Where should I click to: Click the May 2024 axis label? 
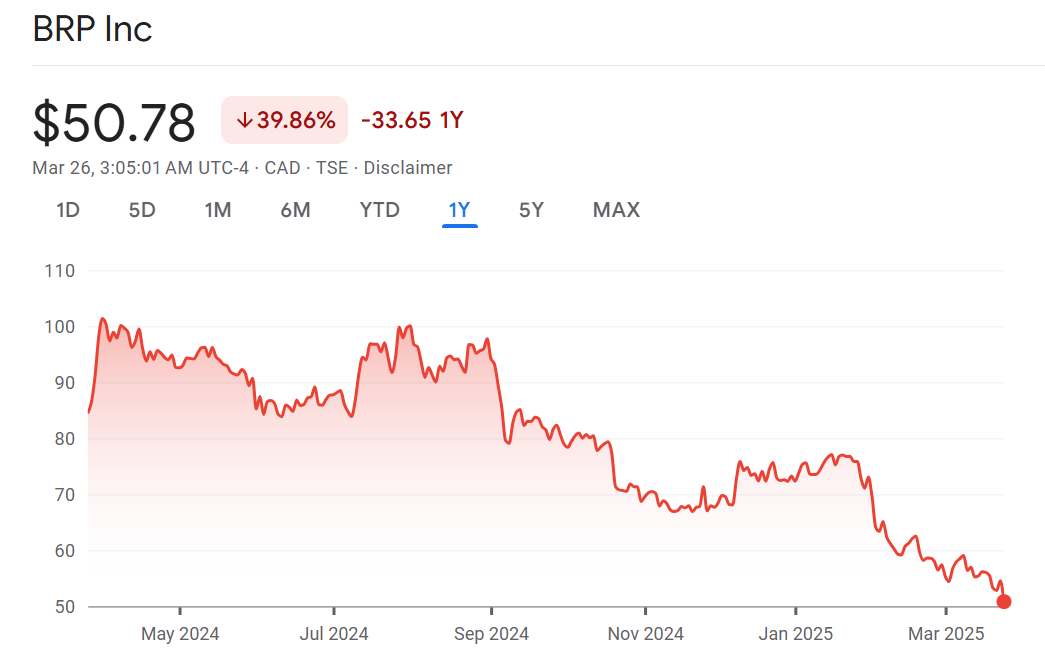click(180, 634)
